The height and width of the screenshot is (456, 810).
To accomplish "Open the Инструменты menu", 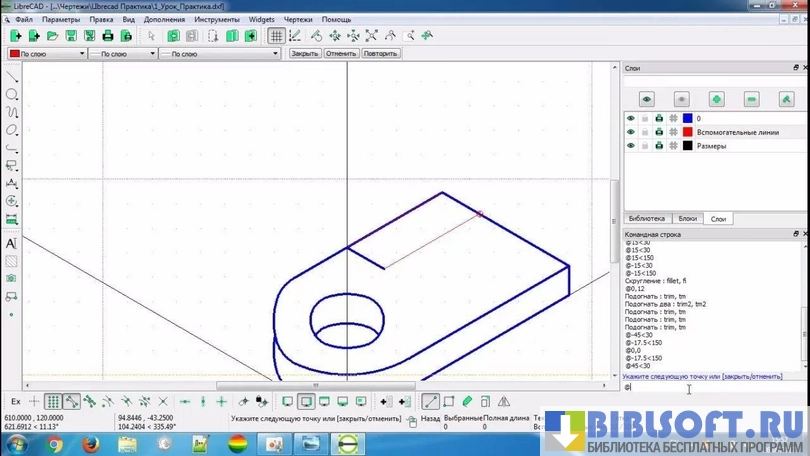I will coord(216,19).
